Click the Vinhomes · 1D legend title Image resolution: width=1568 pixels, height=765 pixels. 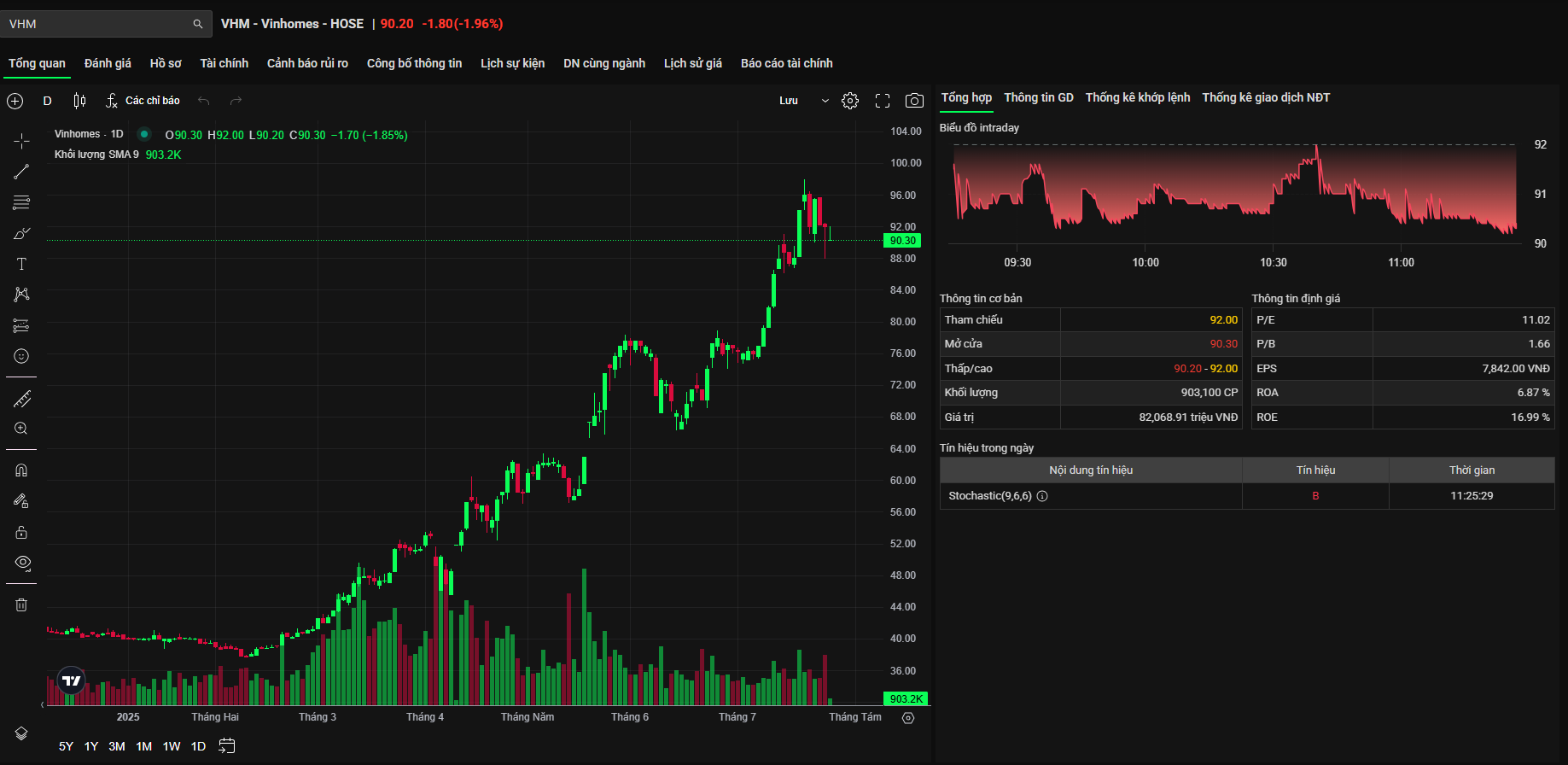[89, 134]
